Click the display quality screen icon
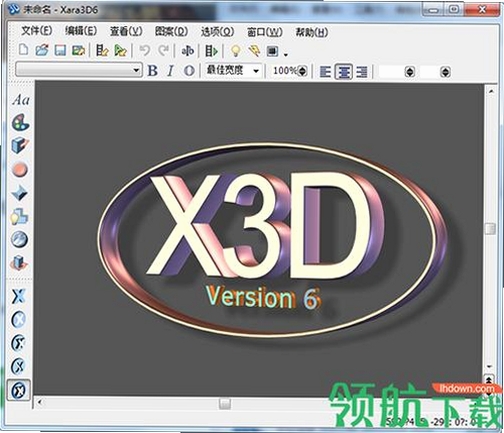Screen dimensions: 504x433 click(272, 51)
